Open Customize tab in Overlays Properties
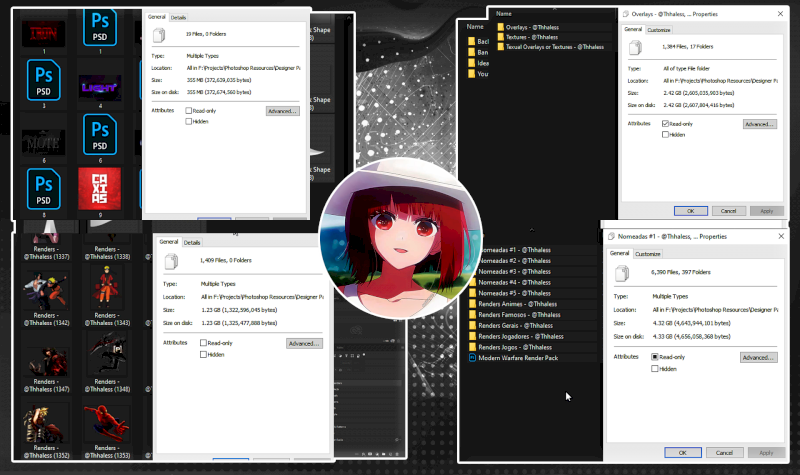The height and width of the screenshot is (475, 800). (659, 30)
